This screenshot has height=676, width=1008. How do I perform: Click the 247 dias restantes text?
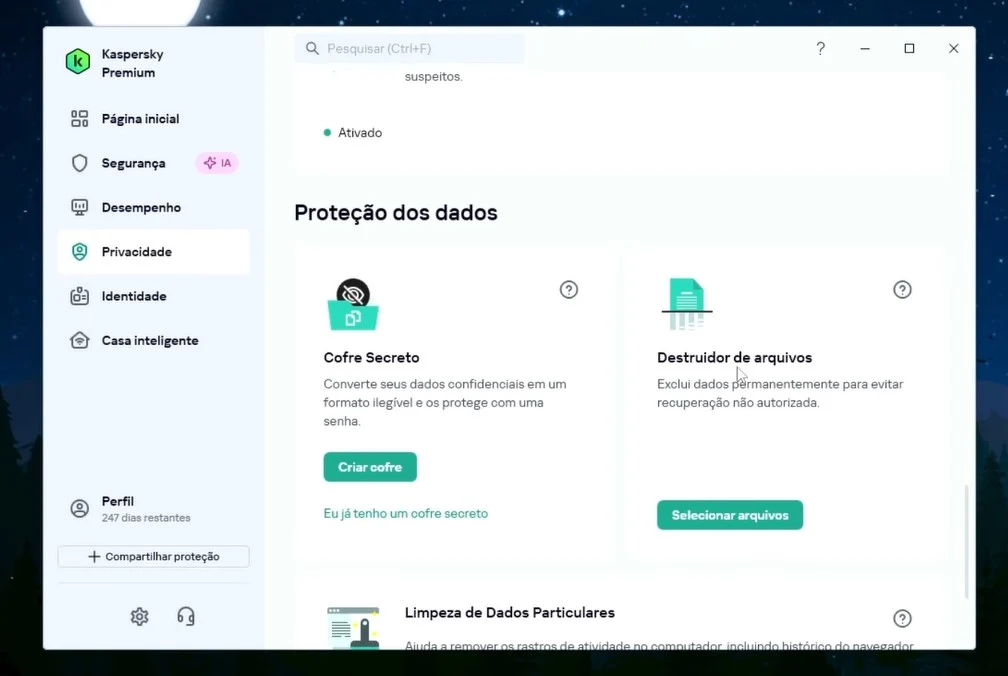pos(146,518)
